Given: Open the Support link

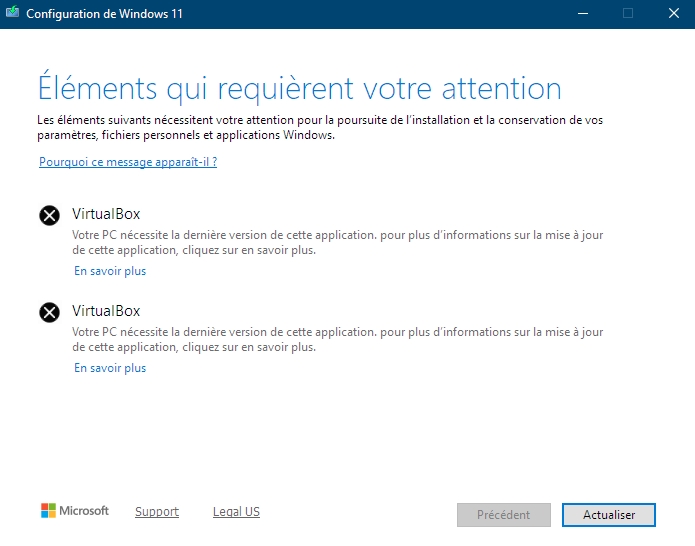Looking at the screenshot, I should tap(157, 511).
